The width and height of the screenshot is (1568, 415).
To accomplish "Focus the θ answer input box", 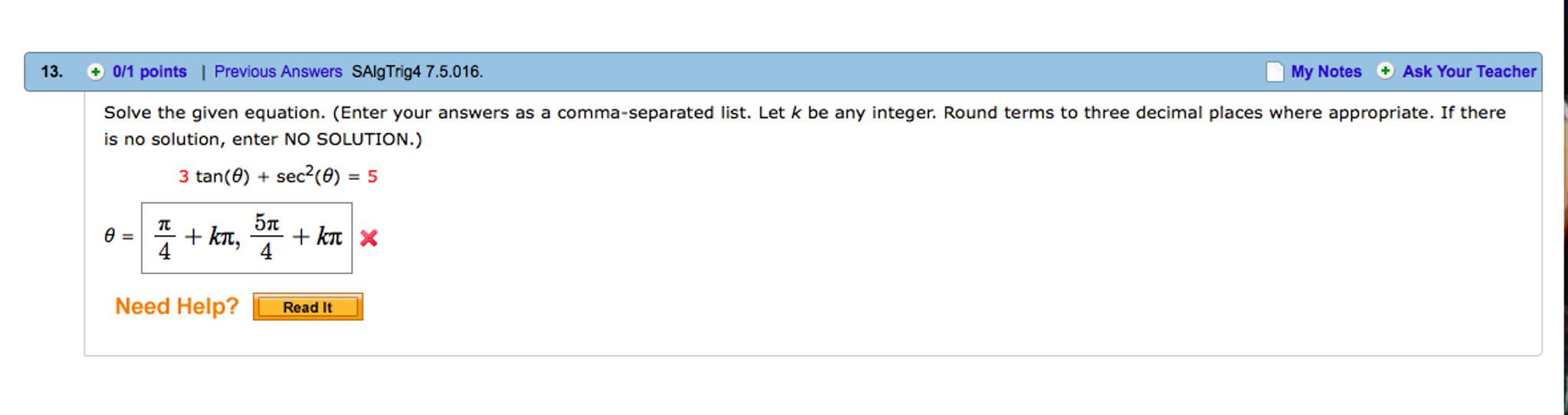I will click(247, 238).
